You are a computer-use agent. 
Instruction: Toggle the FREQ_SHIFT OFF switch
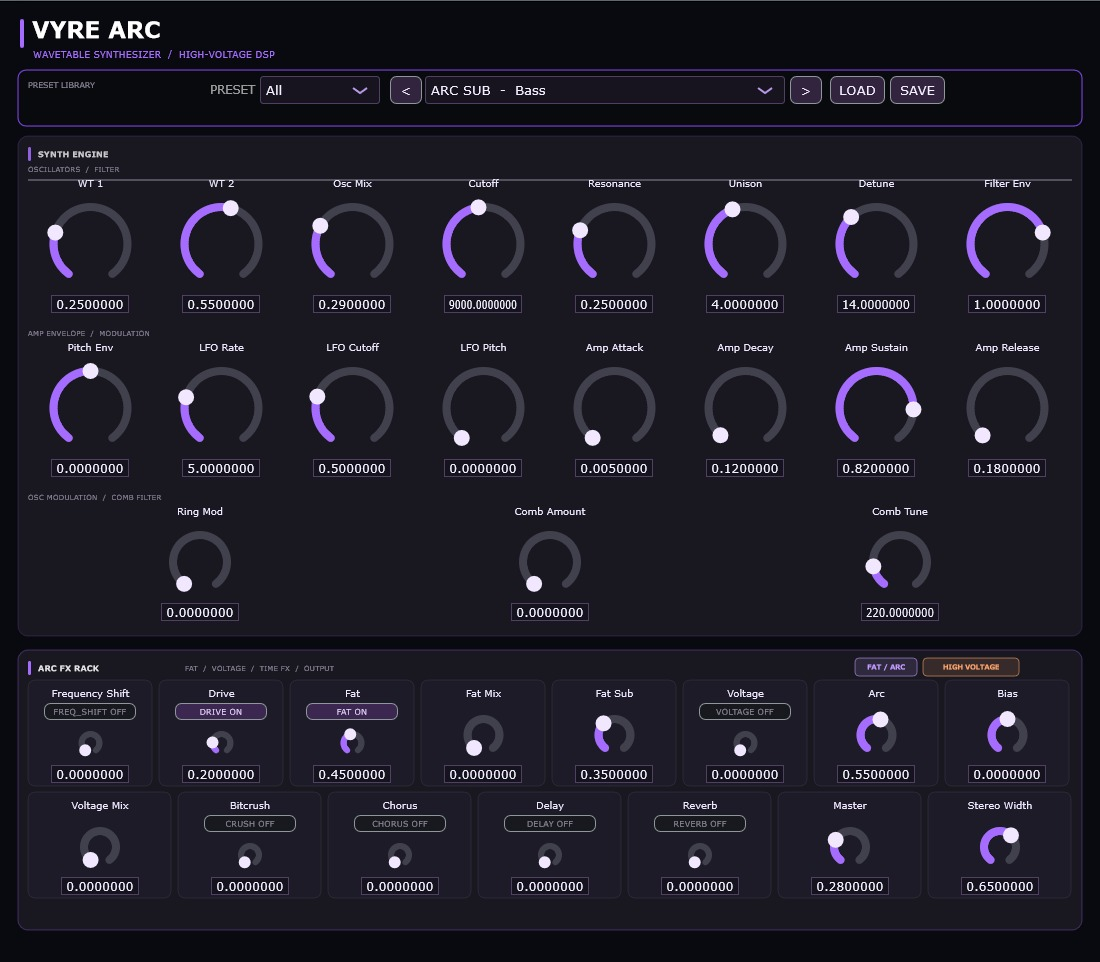point(90,712)
